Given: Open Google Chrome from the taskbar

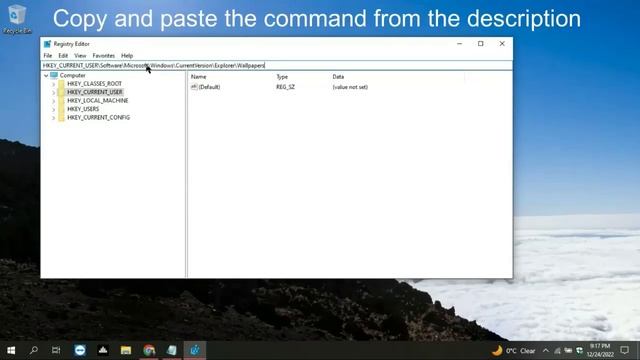Looking at the screenshot, I should (149, 350).
